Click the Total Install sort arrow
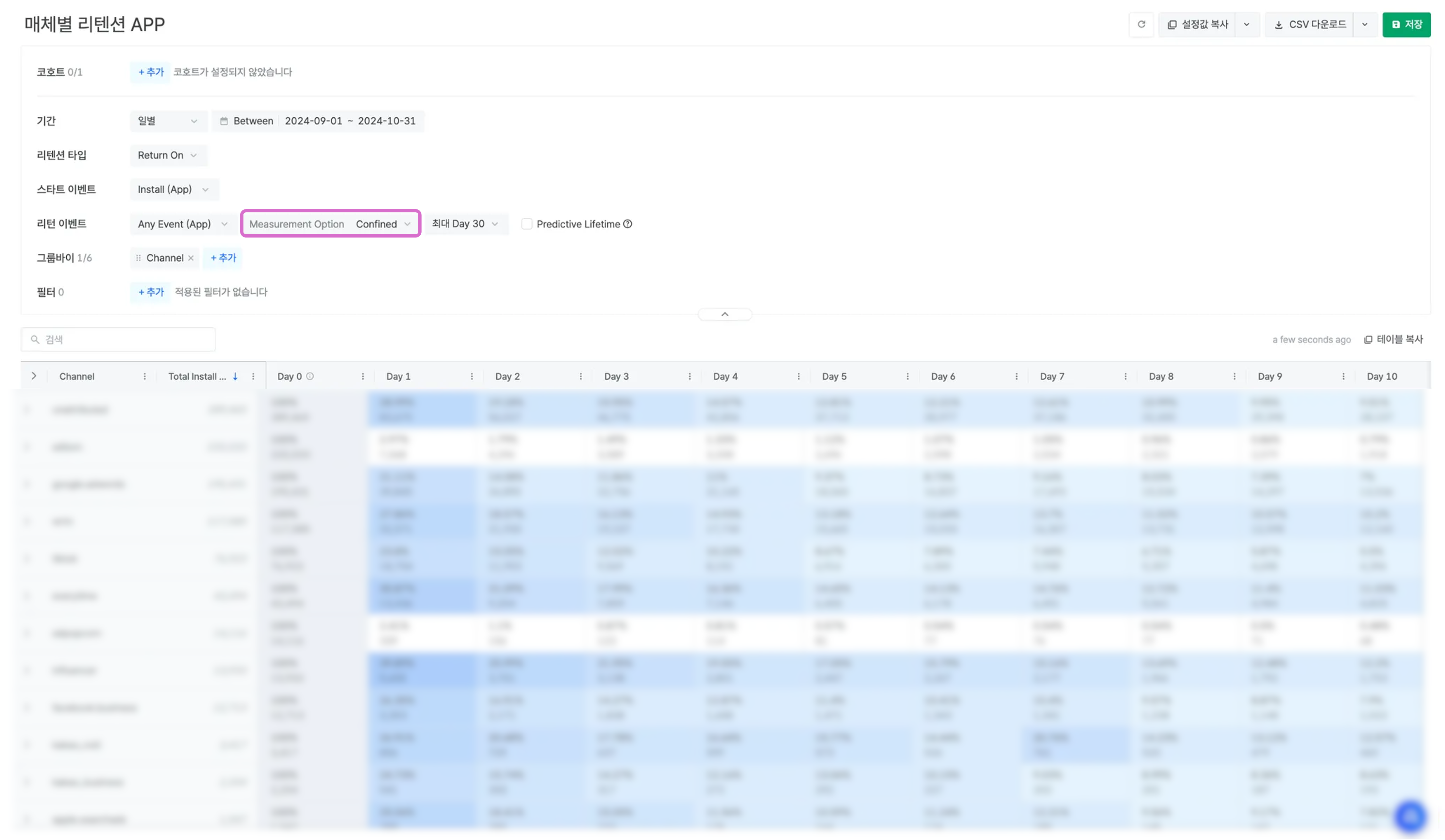Viewport: 1445px width, 840px height. click(x=235, y=377)
